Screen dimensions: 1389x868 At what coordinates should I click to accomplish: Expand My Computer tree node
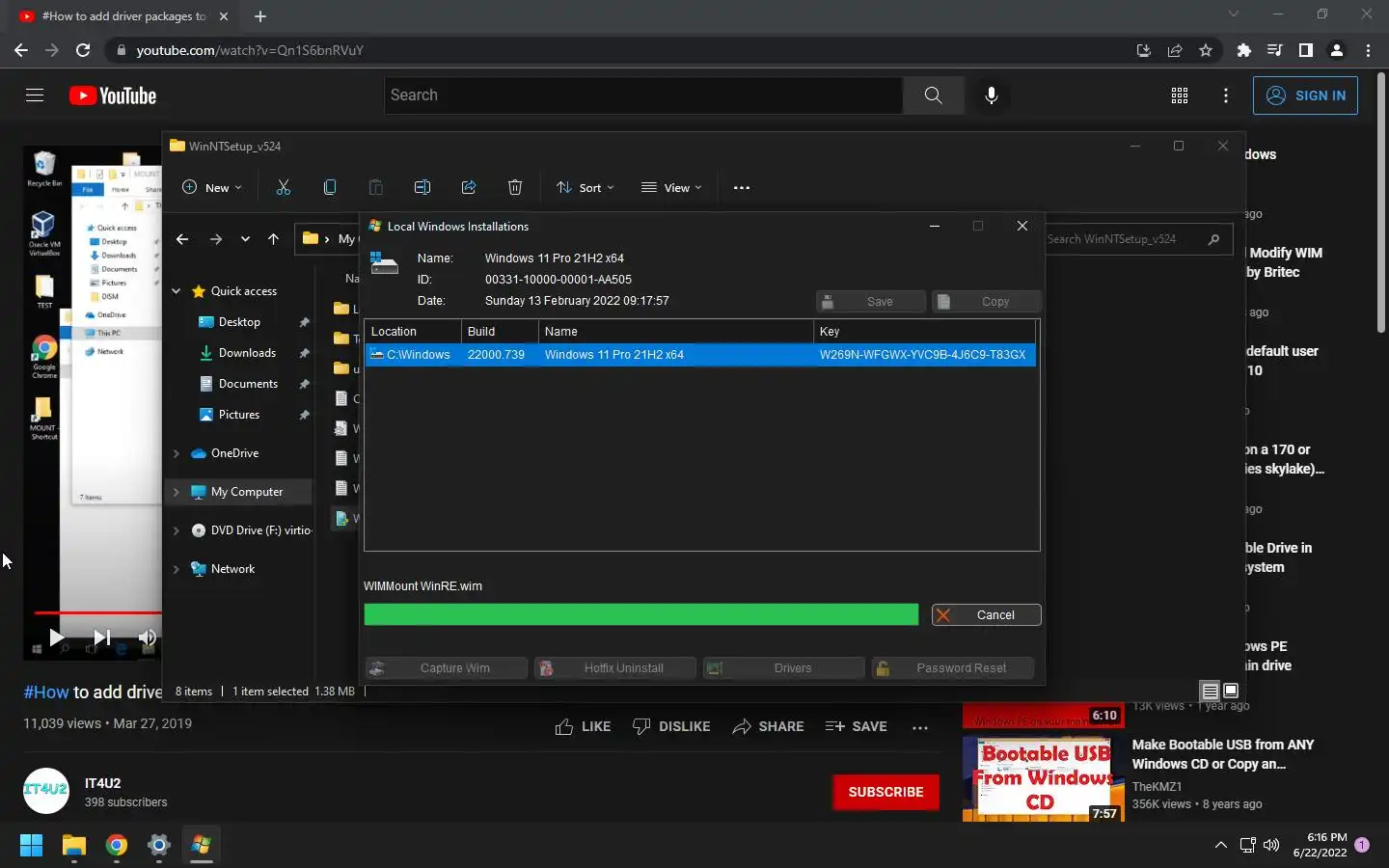click(176, 492)
